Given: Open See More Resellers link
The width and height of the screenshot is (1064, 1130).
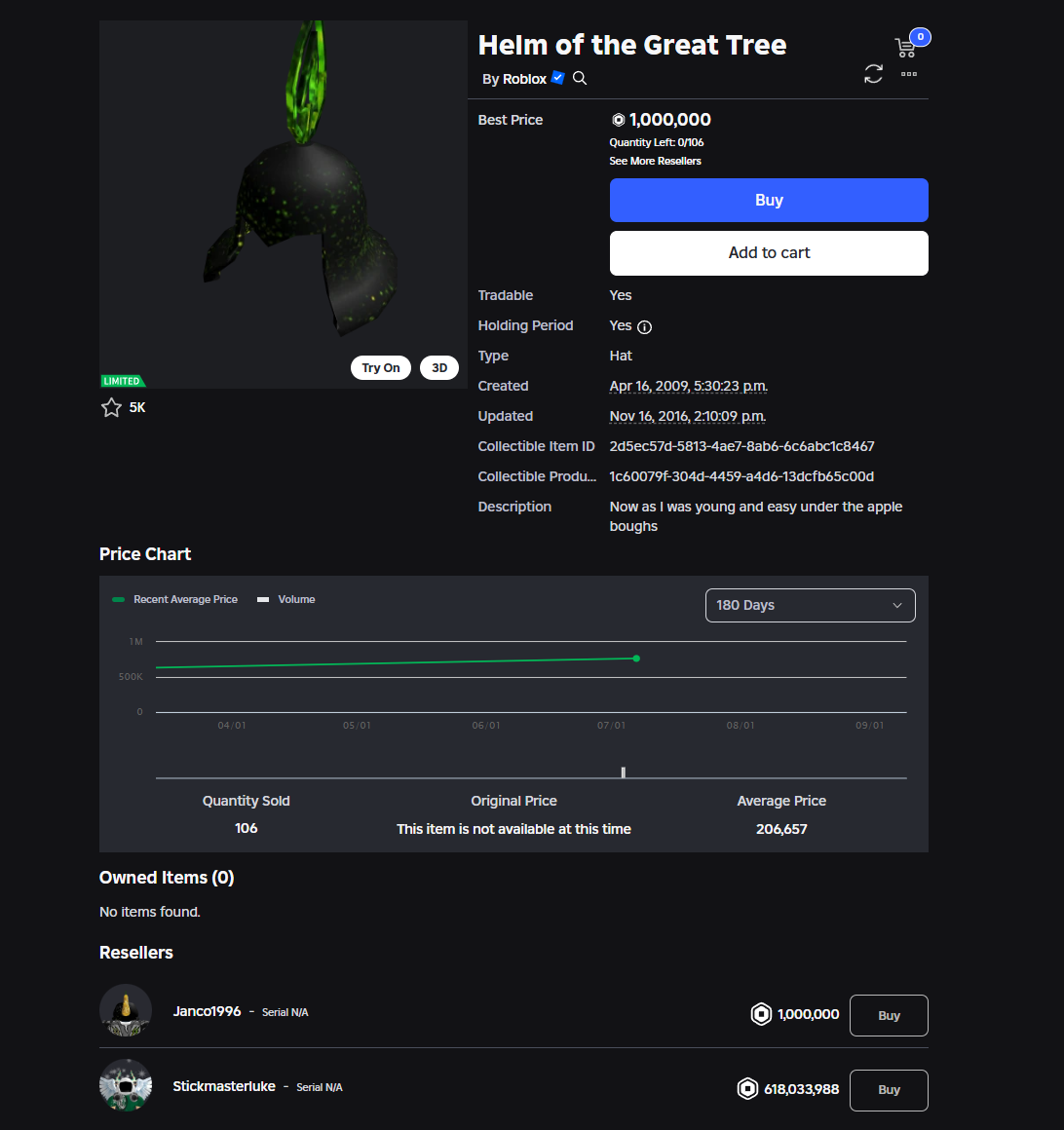Looking at the screenshot, I should click(655, 161).
